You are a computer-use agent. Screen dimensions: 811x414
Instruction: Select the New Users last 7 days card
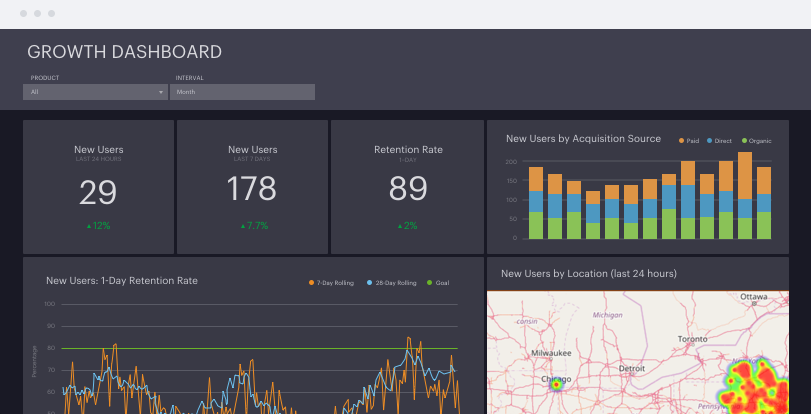pyautogui.click(x=252, y=187)
